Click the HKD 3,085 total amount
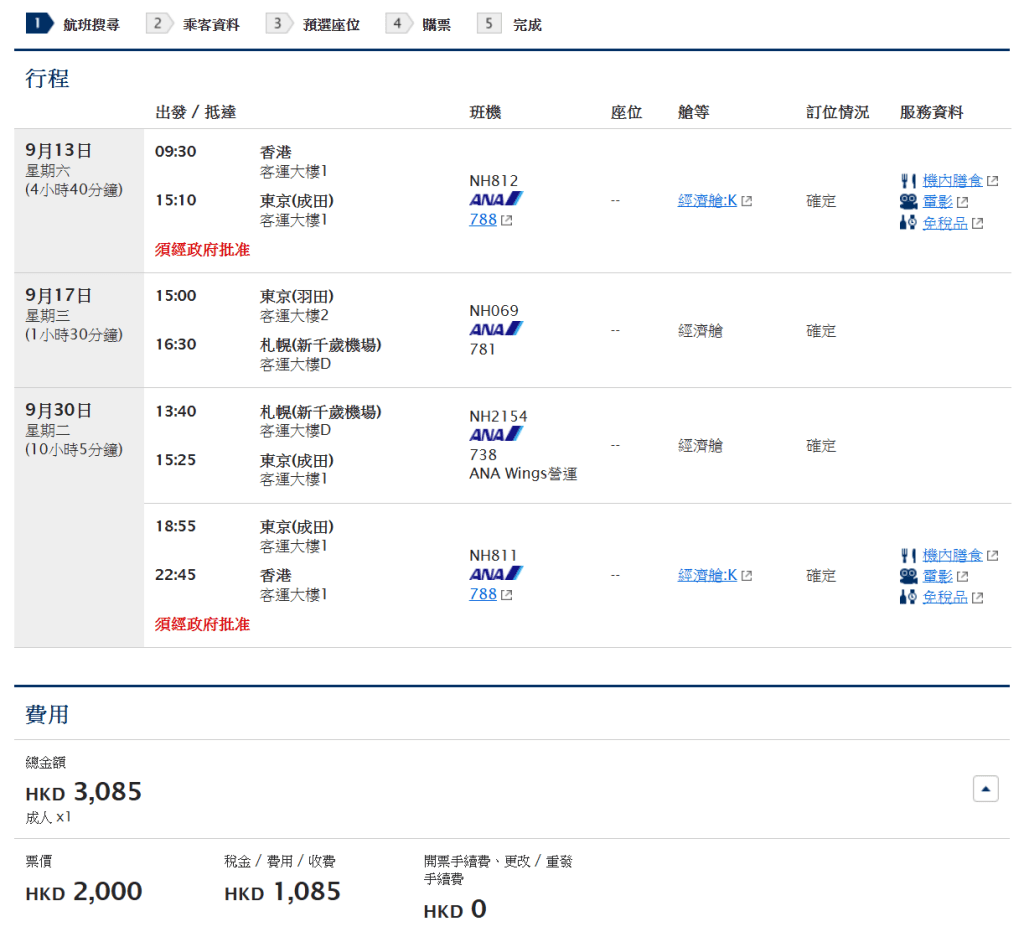Image resolution: width=1024 pixels, height=932 pixels. (84, 792)
